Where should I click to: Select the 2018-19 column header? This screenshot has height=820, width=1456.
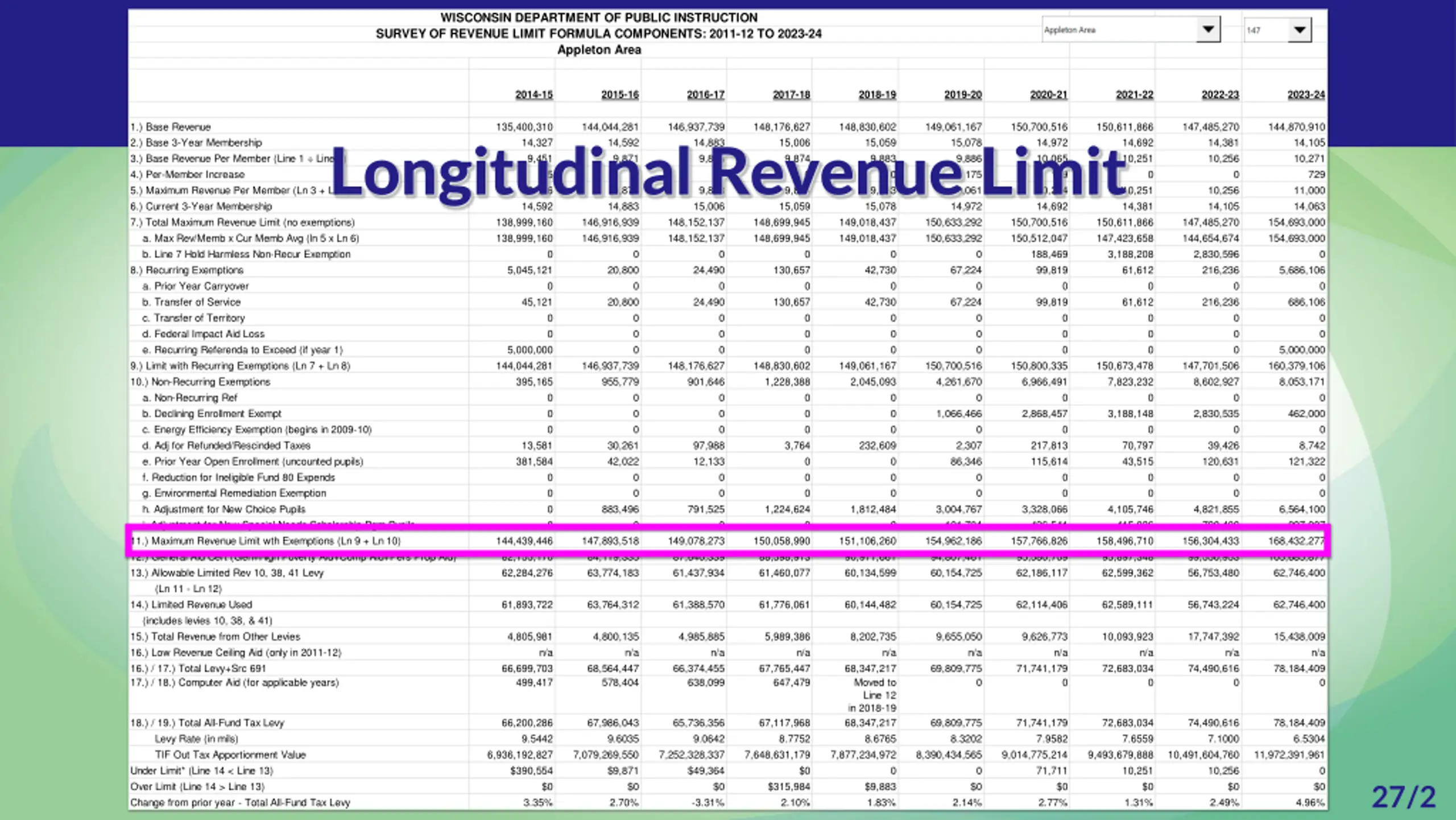[877, 94]
